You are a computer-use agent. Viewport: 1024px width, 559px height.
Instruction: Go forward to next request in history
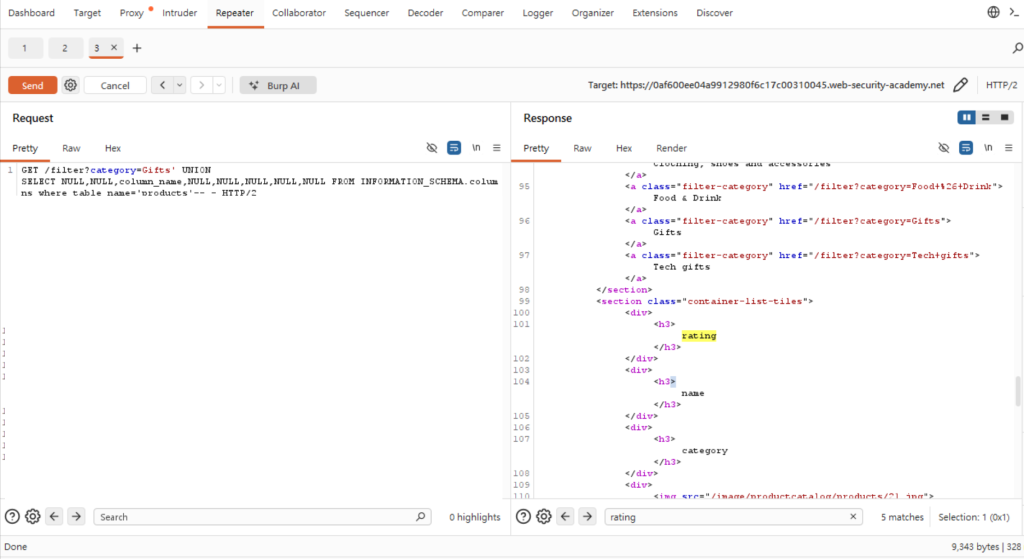coord(201,85)
